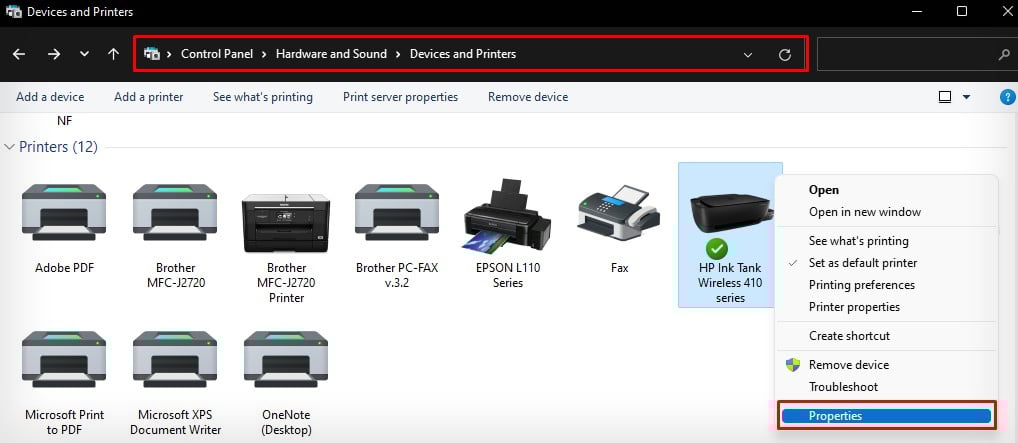Screen dimensions: 1018x443
Task: Go forward with the right arrow
Action: click(x=54, y=55)
